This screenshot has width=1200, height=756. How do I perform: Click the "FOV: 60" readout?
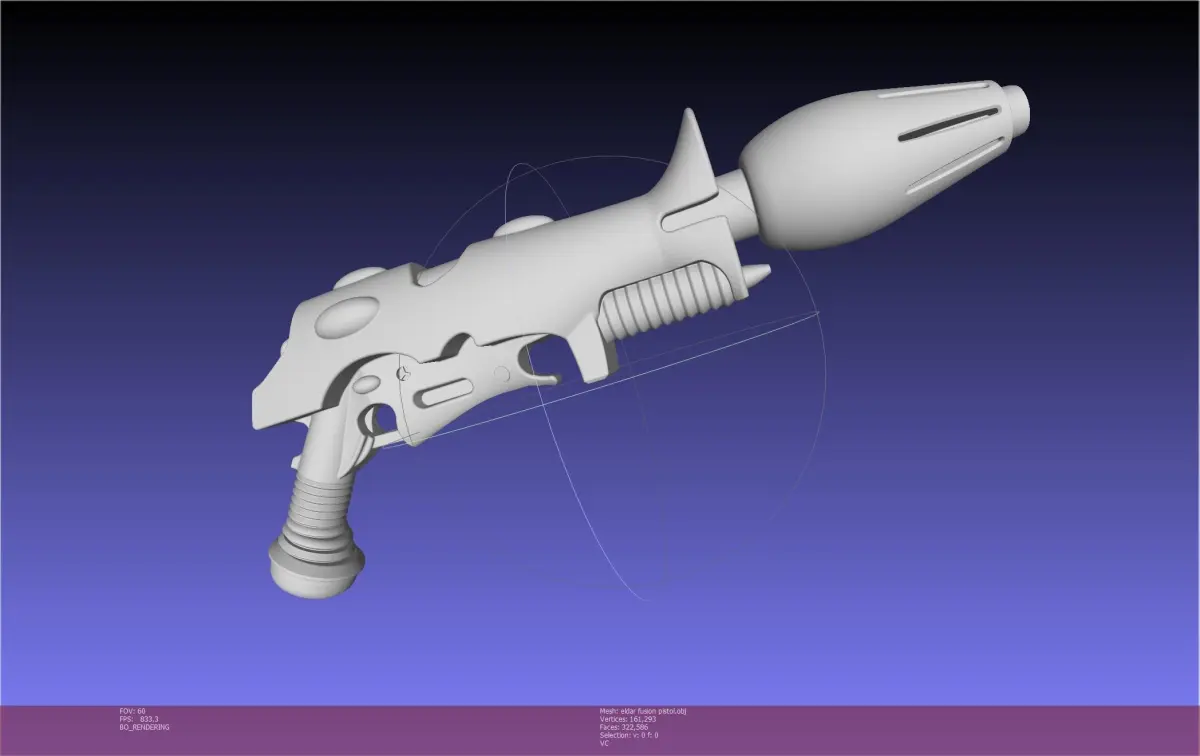tap(132, 711)
